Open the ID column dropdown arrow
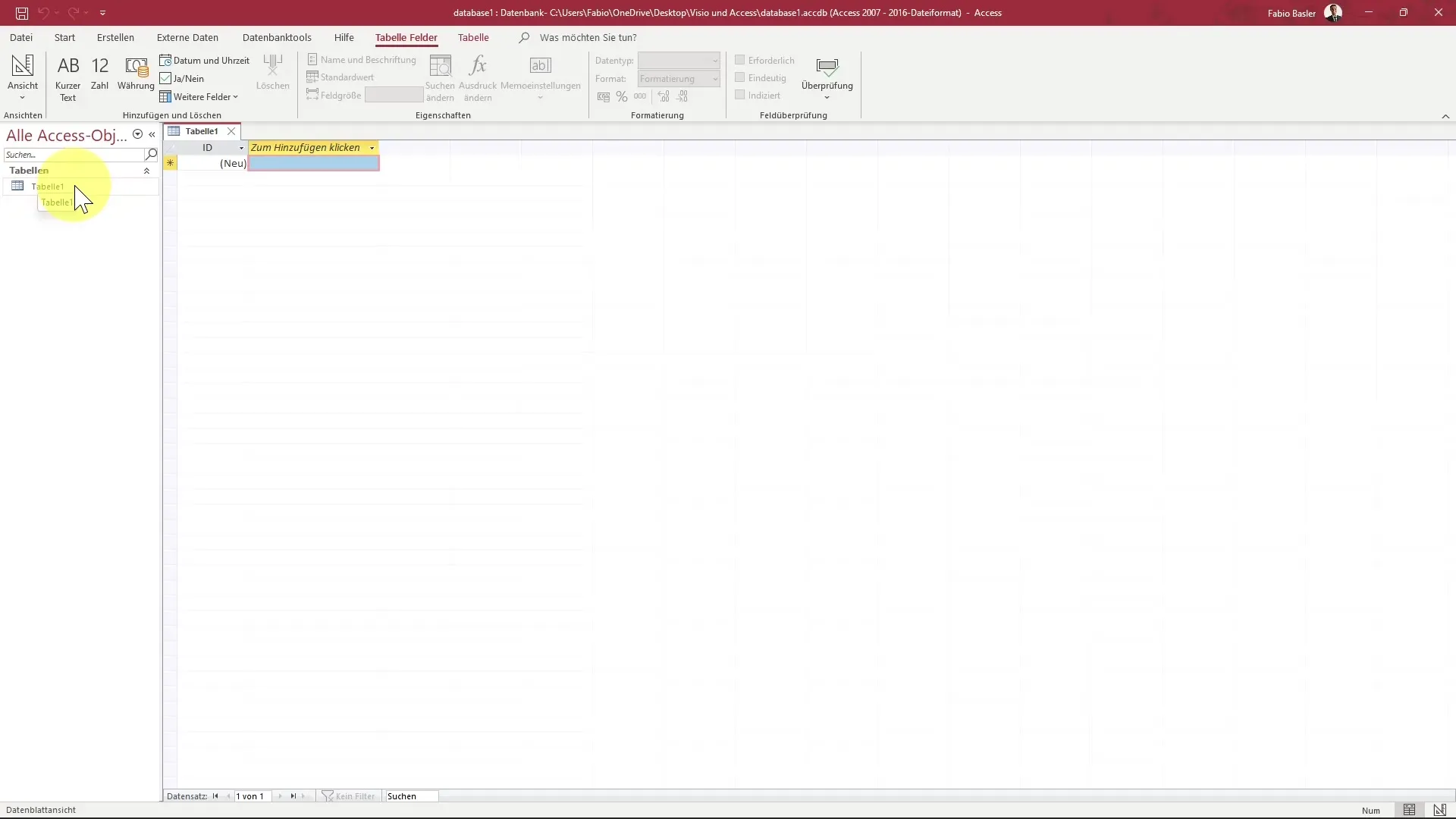This screenshot has width=1456, height=819. [x=241, y=148]
